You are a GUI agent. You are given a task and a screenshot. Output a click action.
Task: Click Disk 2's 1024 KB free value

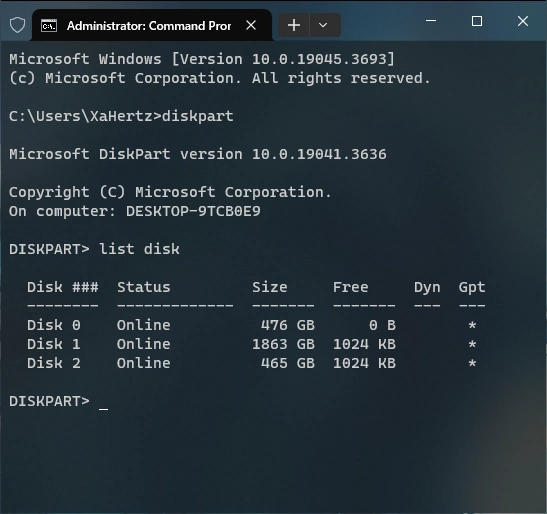tap(364, 363)
